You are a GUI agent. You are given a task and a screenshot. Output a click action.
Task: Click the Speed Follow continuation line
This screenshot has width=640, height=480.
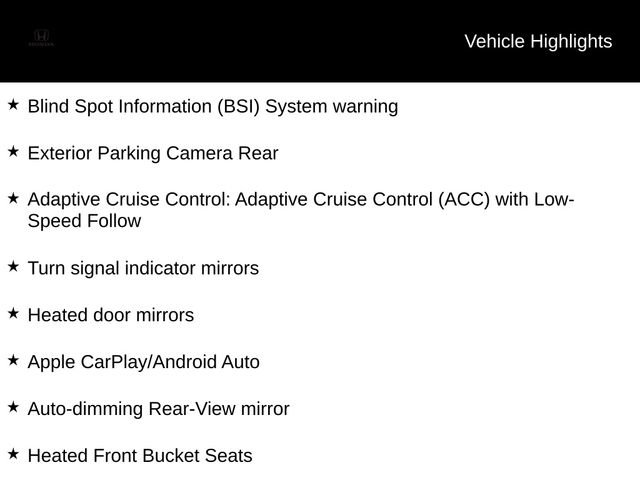click(84, 221)
